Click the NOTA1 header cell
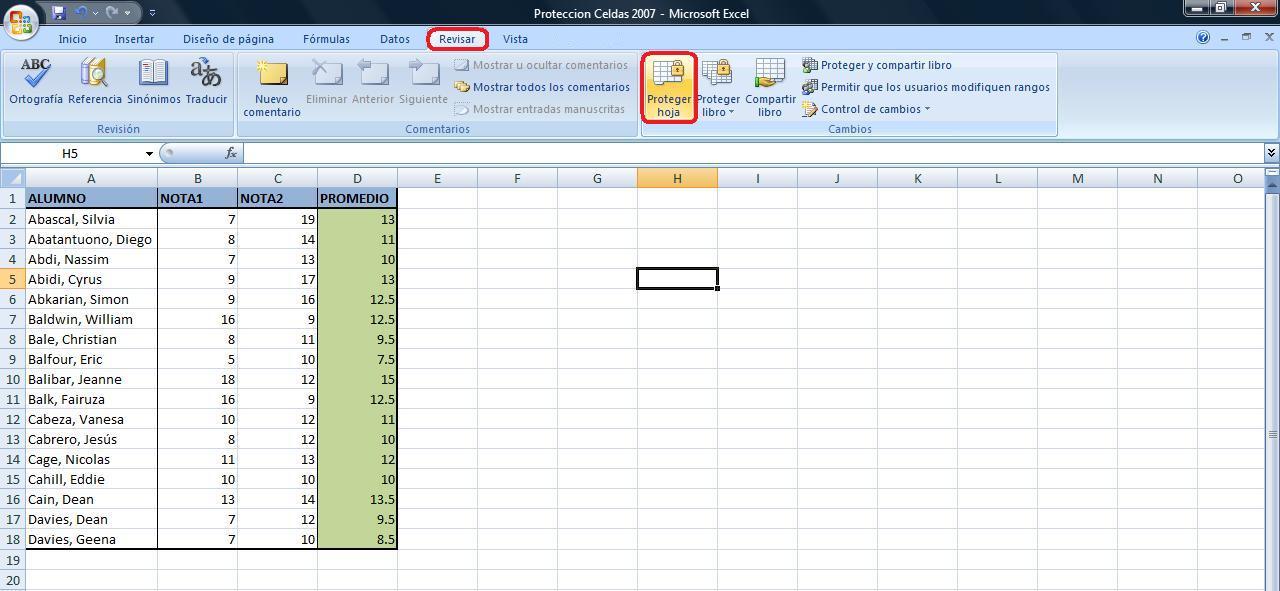This screenshot has width=1280, height=591. (x=197, y=198)
